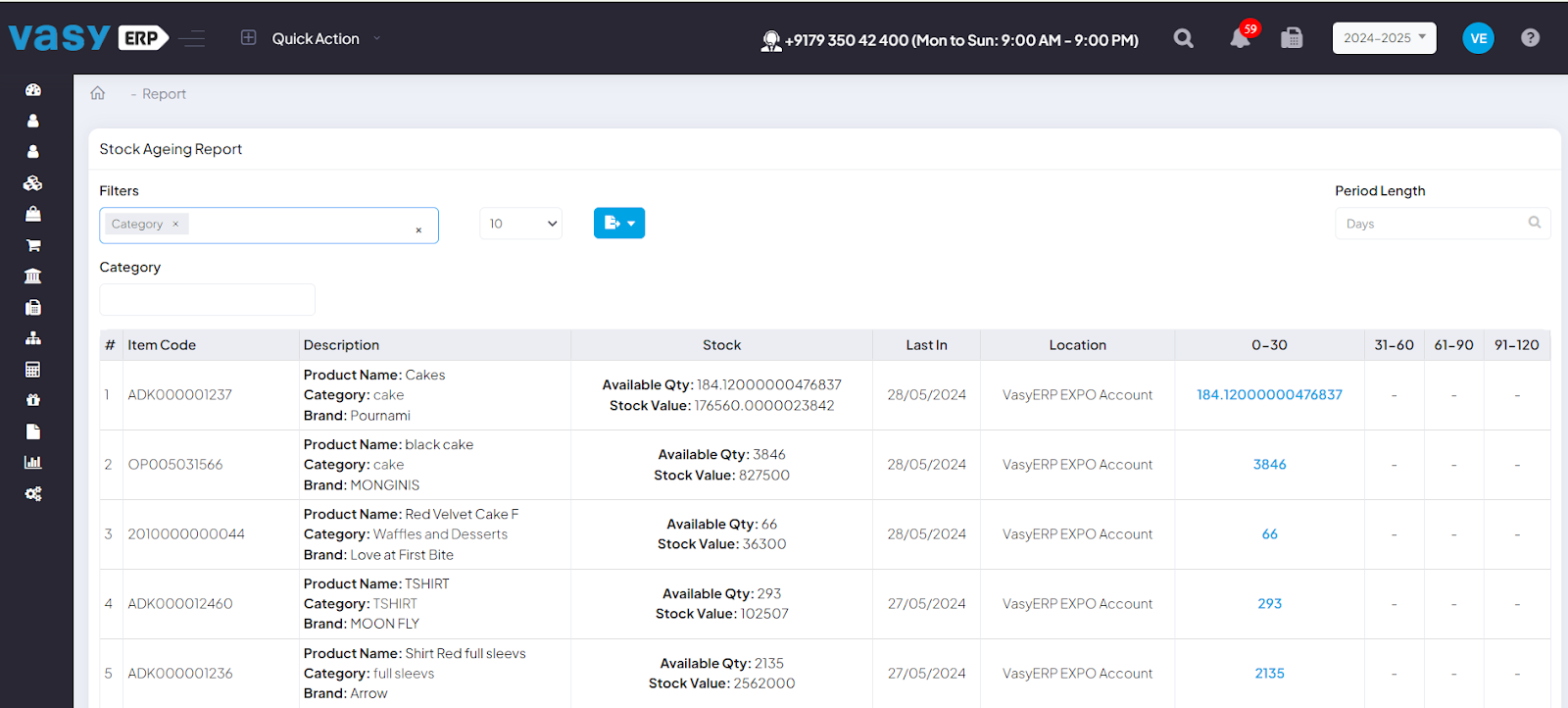Click Product Name: Shirt Red full sleevs

tap(415, 653)
